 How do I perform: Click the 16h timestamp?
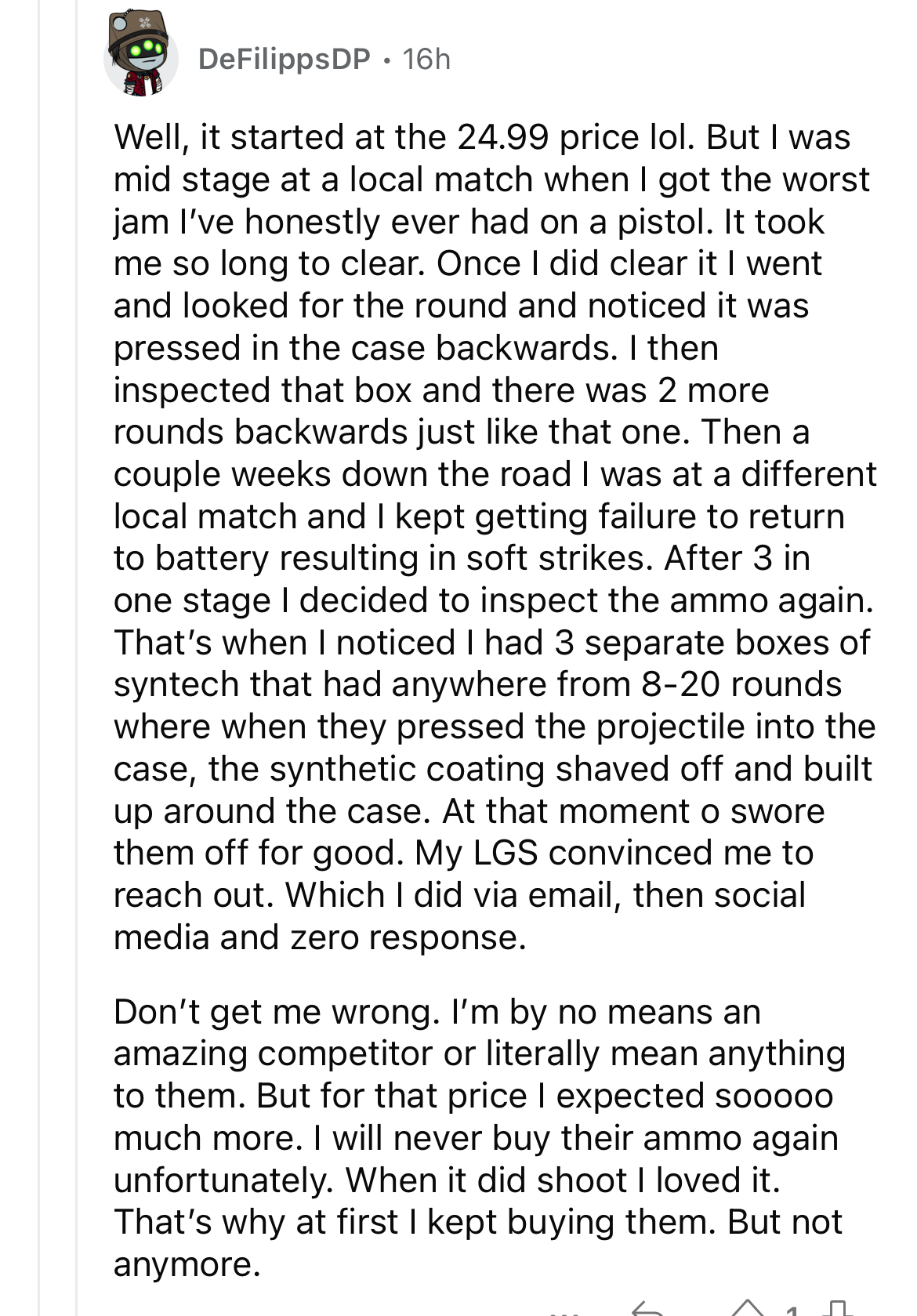(426, 59)
